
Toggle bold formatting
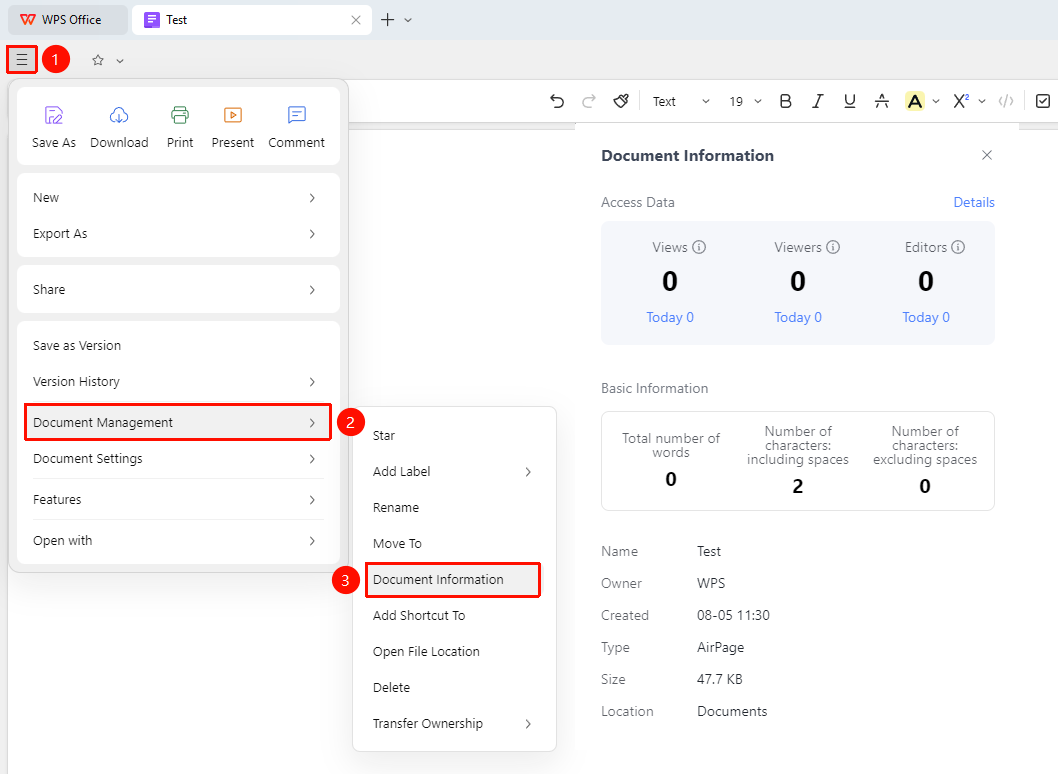(785, 101)
